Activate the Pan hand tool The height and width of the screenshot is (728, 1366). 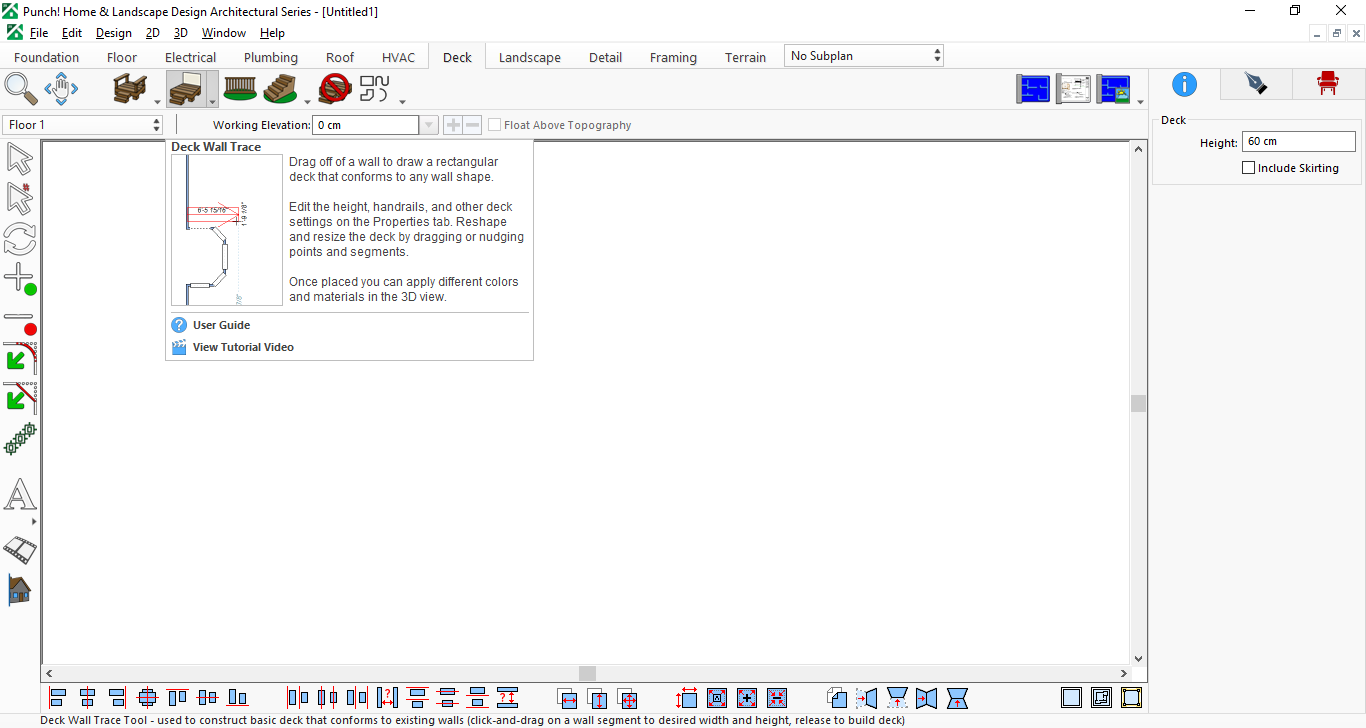(61, 89)
